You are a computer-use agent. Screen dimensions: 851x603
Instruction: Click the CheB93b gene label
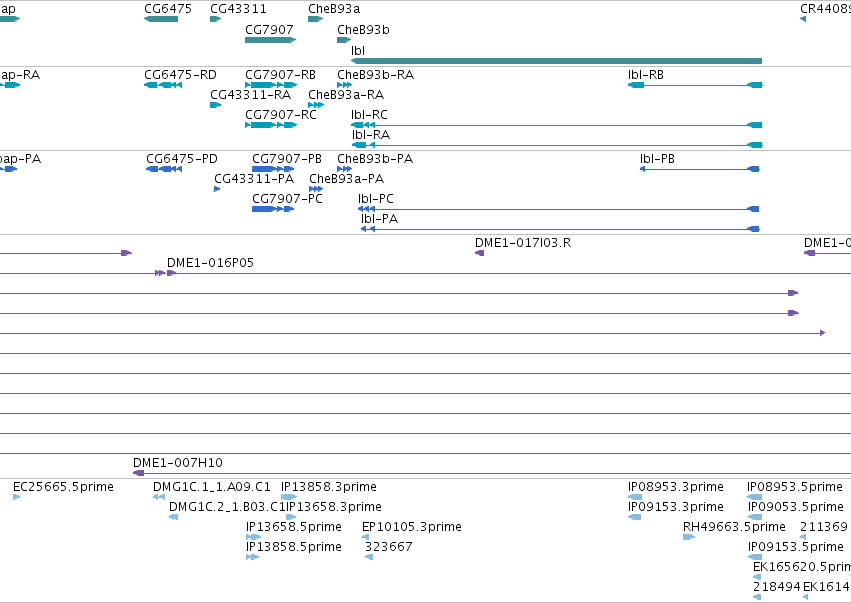363,30
